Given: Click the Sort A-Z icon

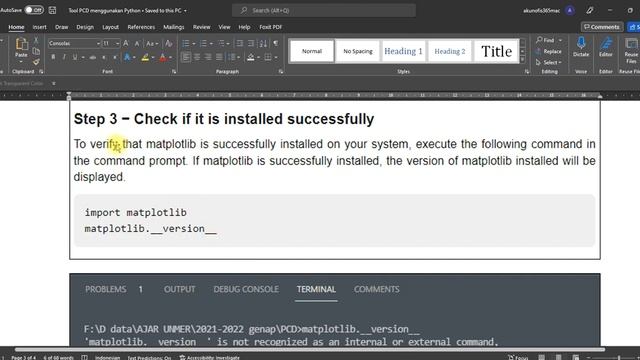Looking at the screenshot, I should [x=263, y=43].
